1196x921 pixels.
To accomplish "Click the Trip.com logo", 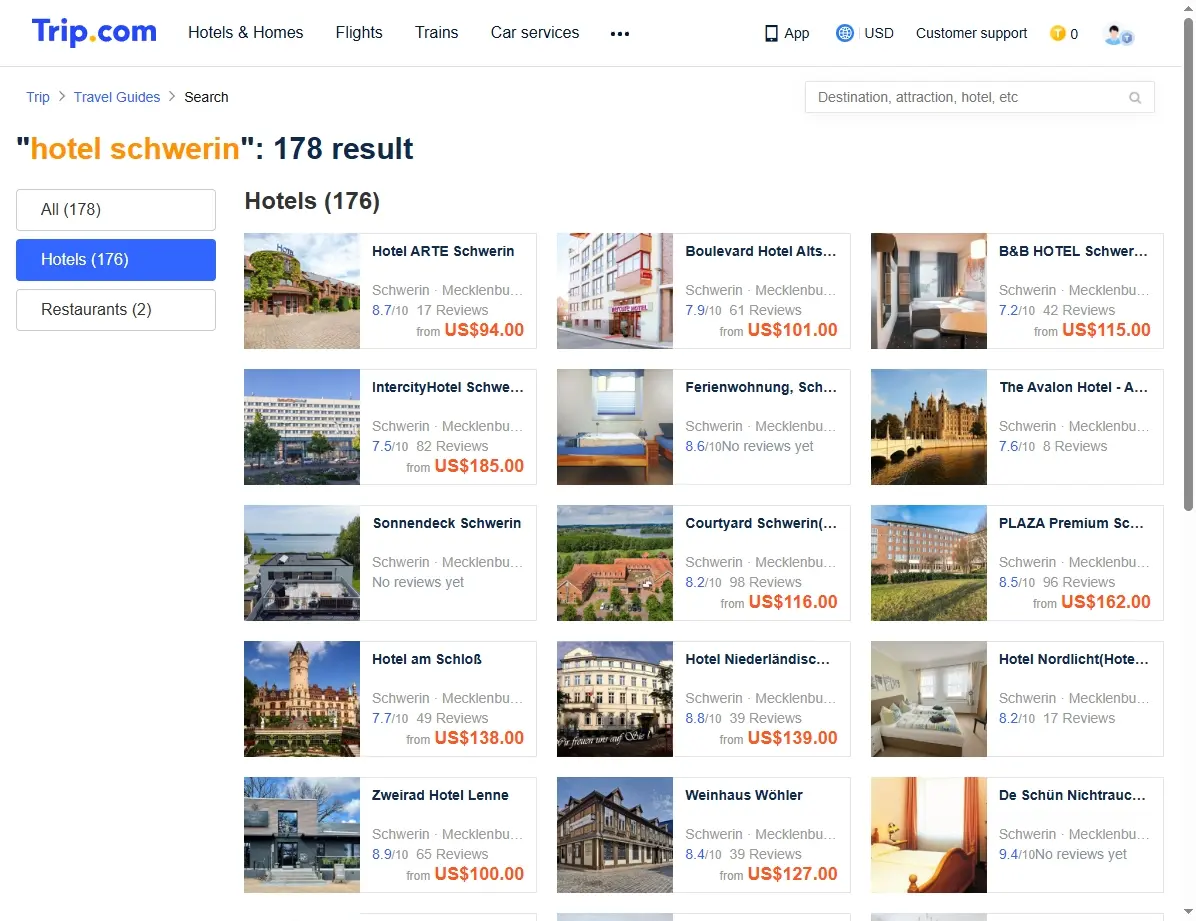I will [x=94, y=32].
